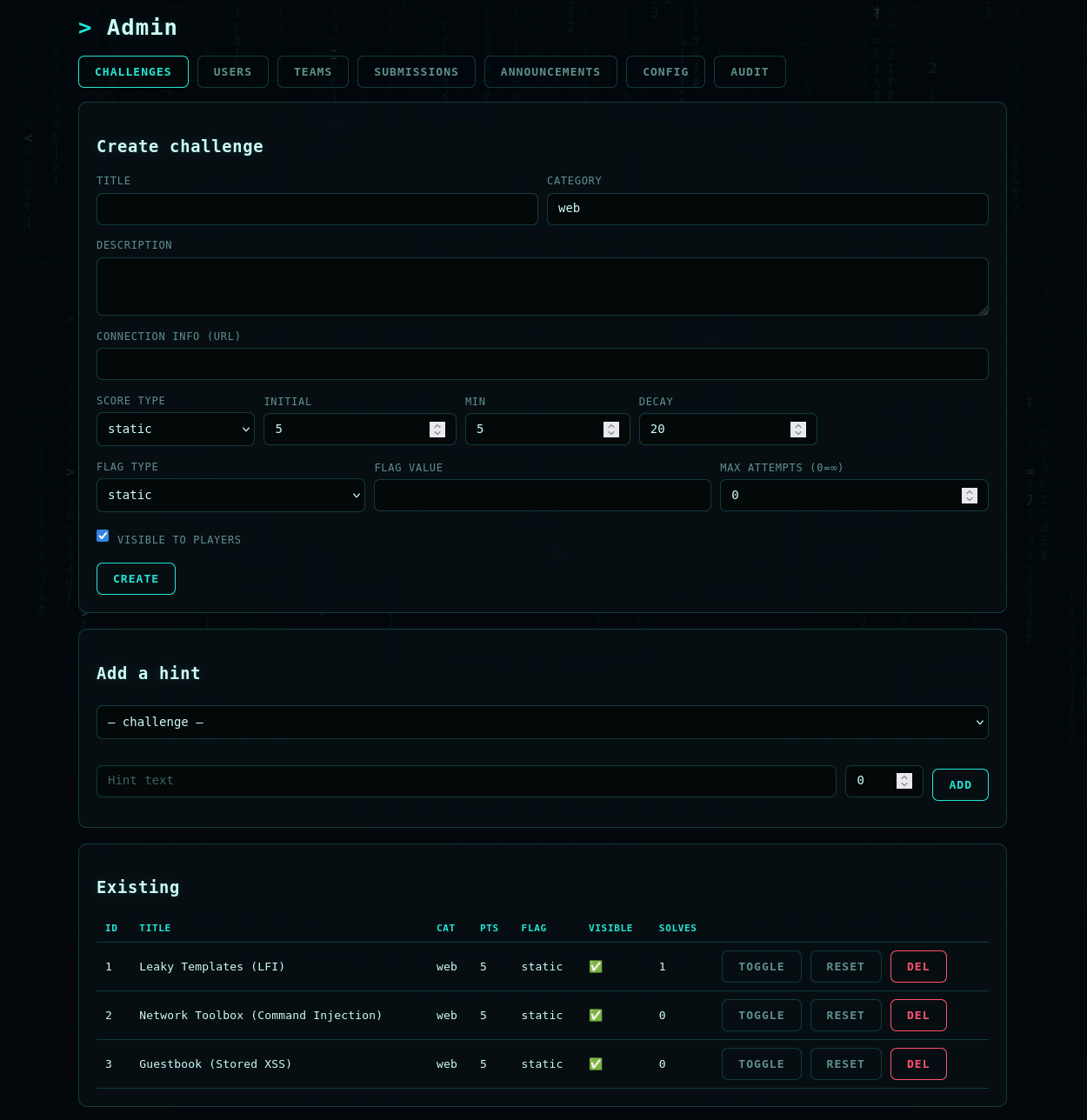This screenshot has height=1120, width=1087.
Task: Select the Config tab
Action: [x=665, y=72]
